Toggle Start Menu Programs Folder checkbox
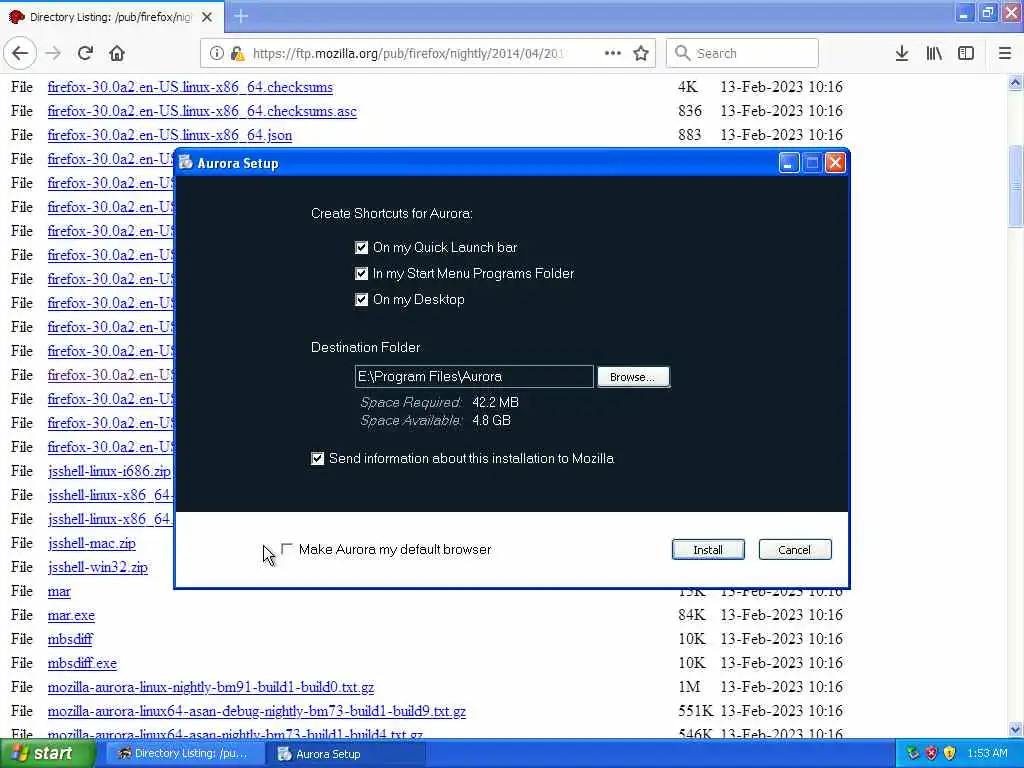 tap(361, 274)
